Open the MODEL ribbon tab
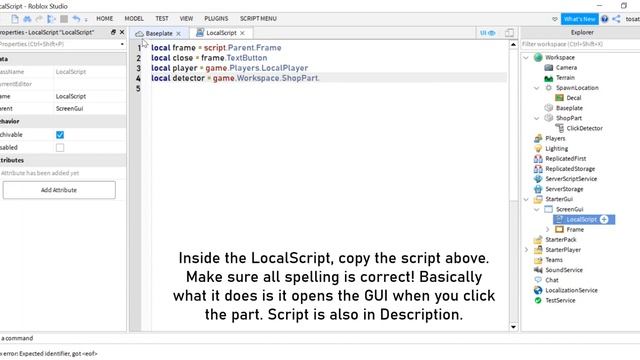Viewport: 640px width, 360px height. point(134,18)
